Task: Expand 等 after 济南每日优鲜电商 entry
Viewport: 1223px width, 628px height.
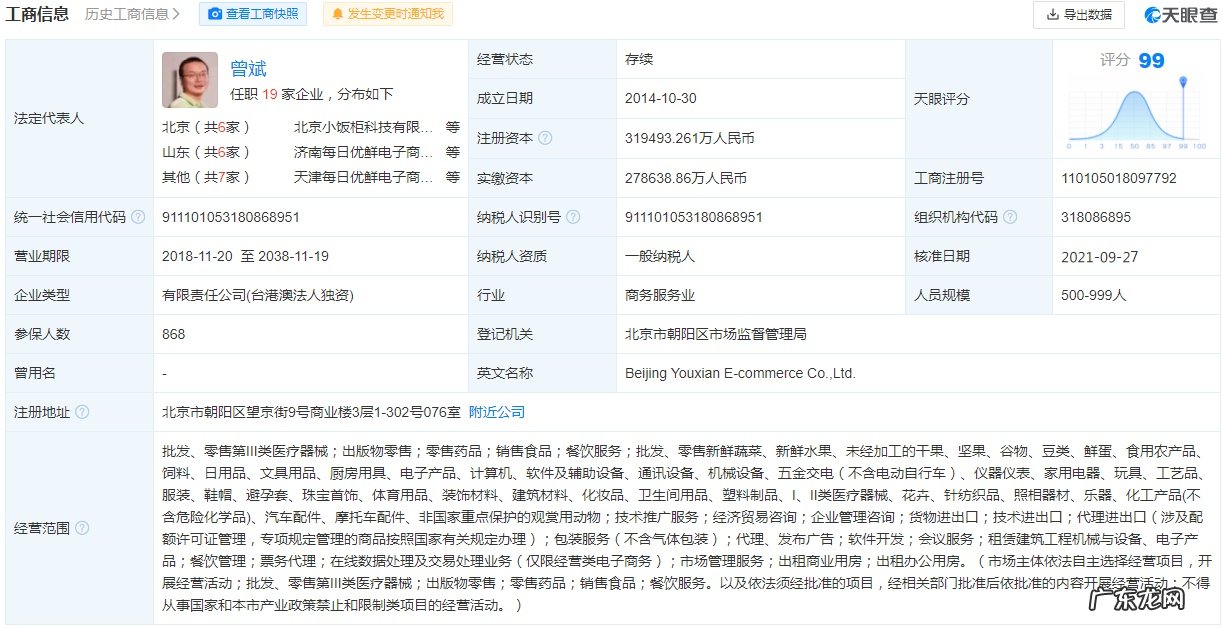Action: pos(452,152)
